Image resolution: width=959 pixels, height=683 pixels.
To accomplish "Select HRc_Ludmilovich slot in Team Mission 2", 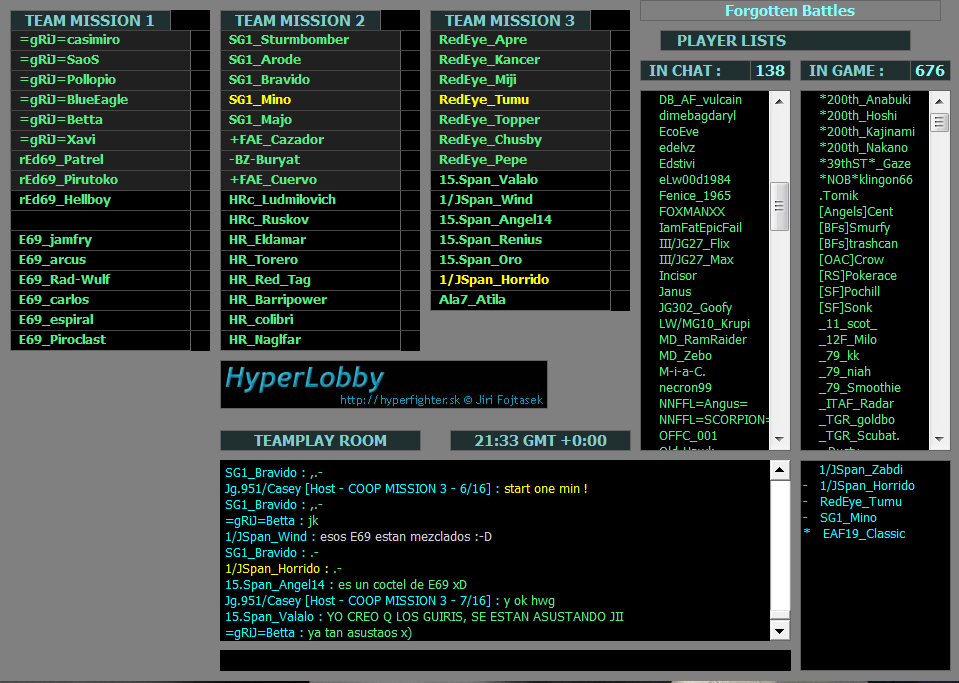I will [310, 200].
